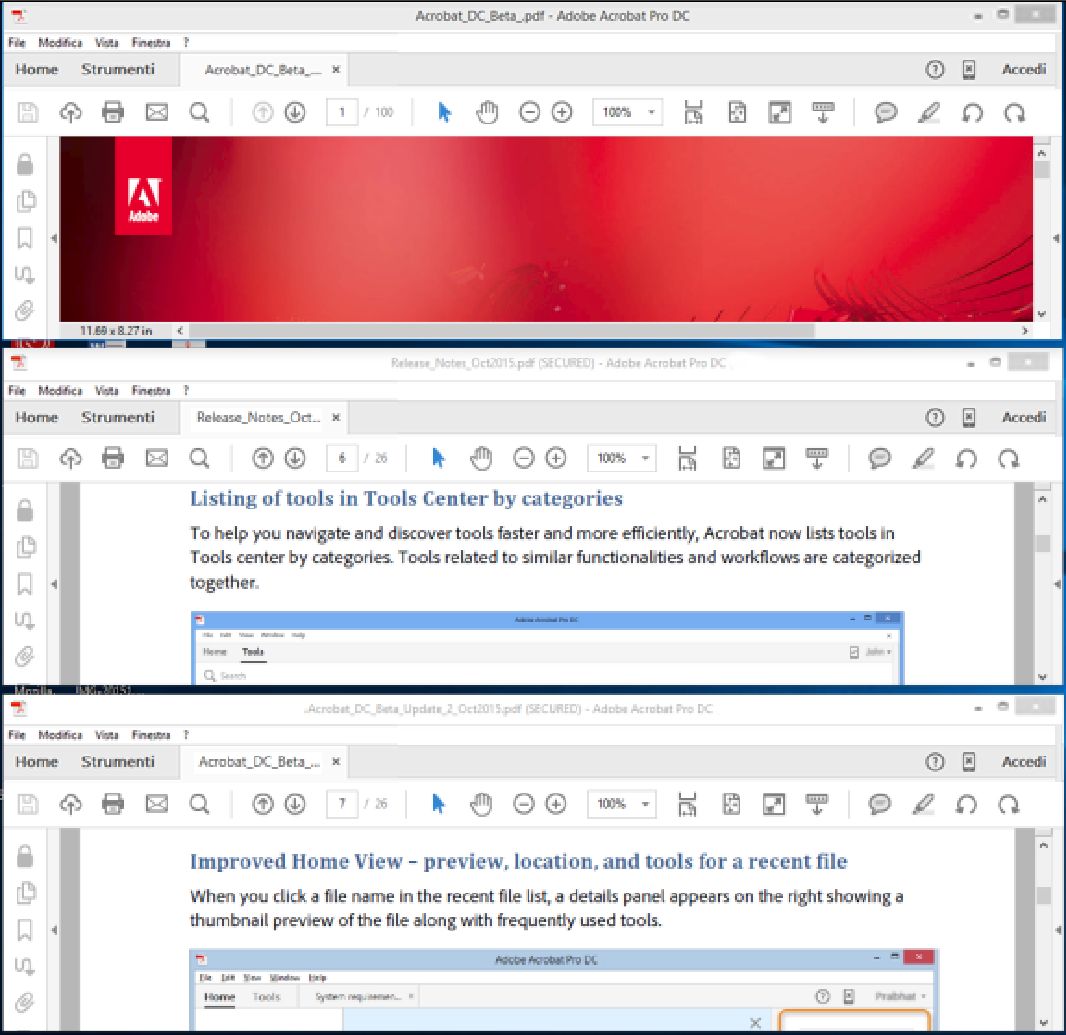Click mobile link icon in Release_Notes window
Screen dimensions: 1066x1035
pyautogui.click(x=969, y=418)
